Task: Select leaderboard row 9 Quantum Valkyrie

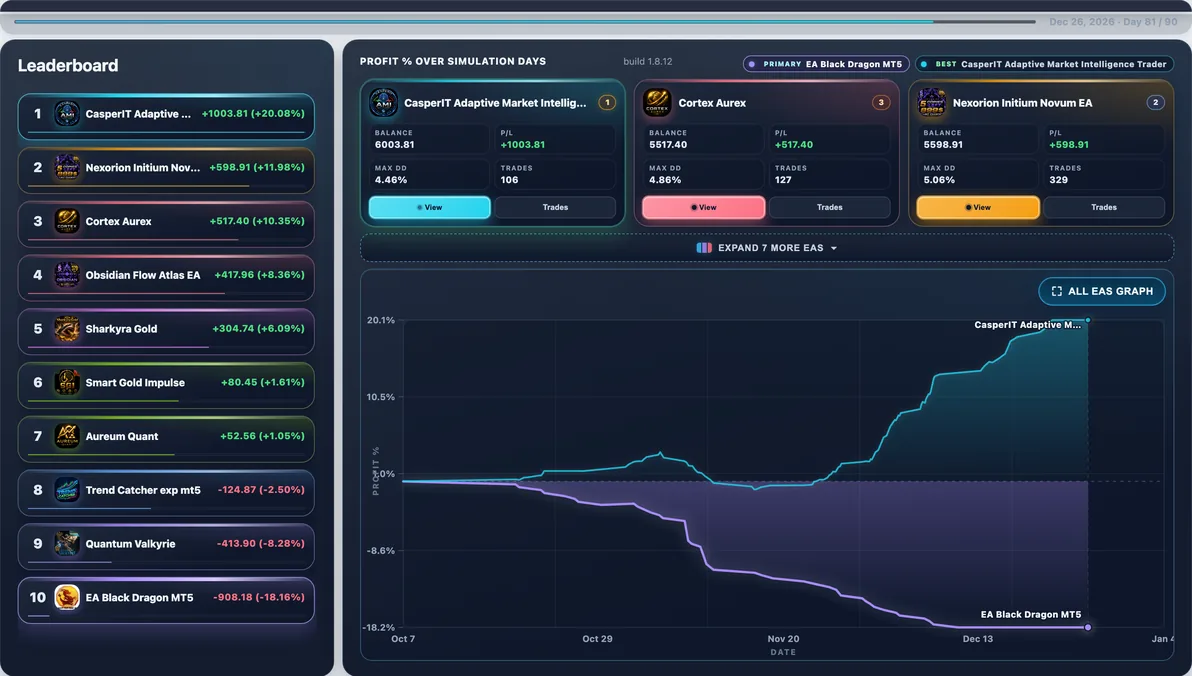Action: tap(166, 547)
